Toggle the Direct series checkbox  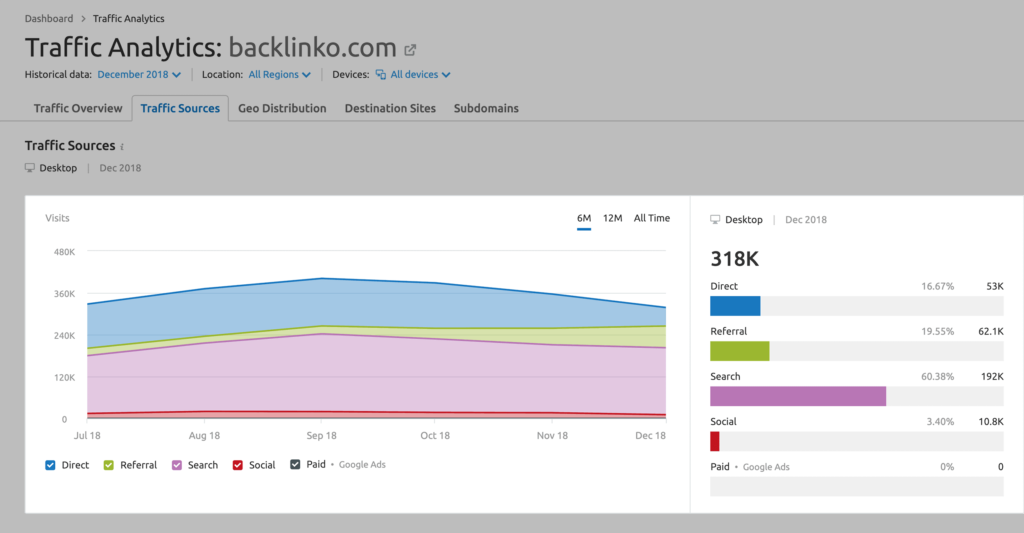pos(51,465)
